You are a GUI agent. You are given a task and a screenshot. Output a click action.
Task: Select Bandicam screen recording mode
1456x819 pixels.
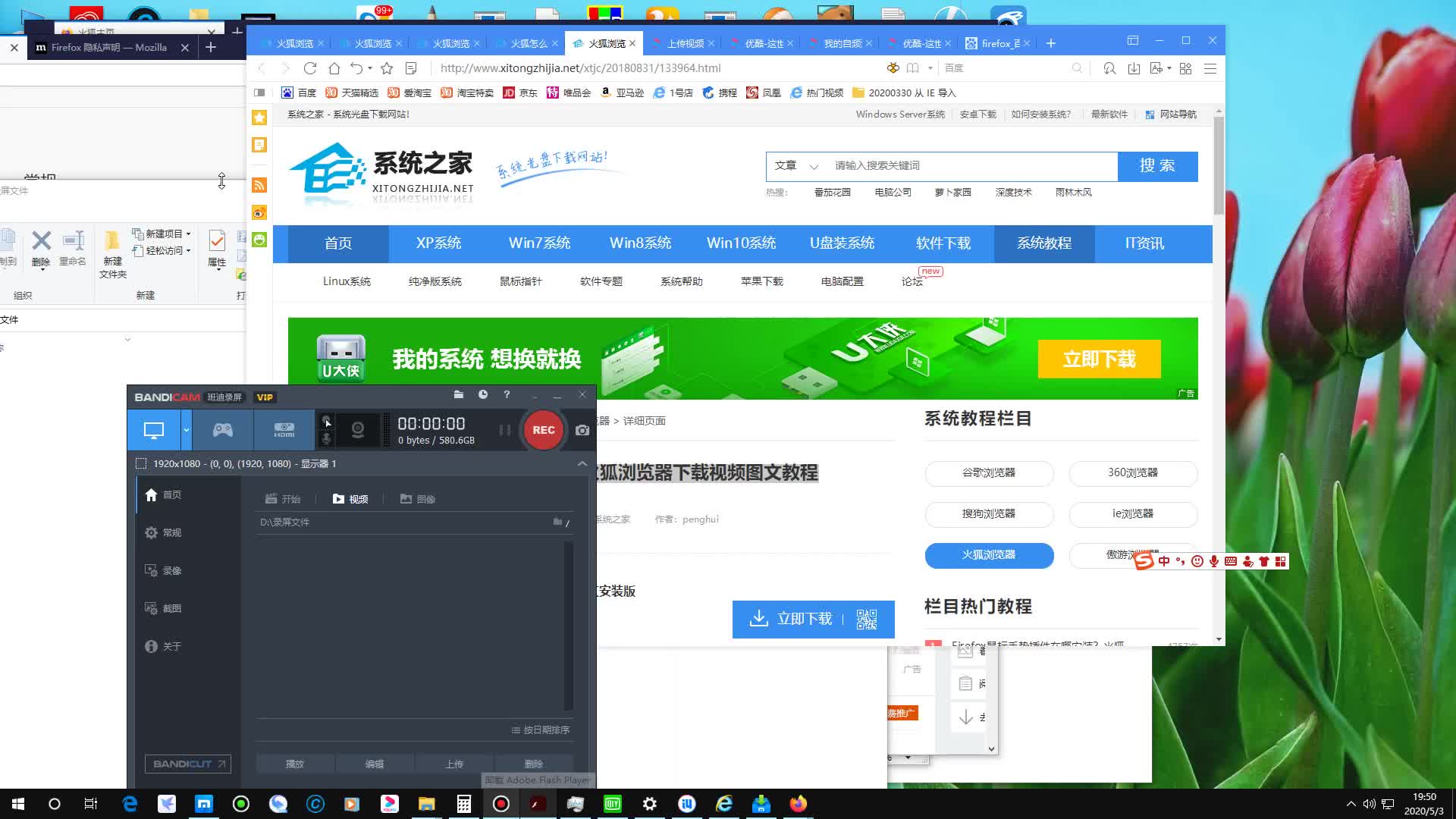point(154,430)
